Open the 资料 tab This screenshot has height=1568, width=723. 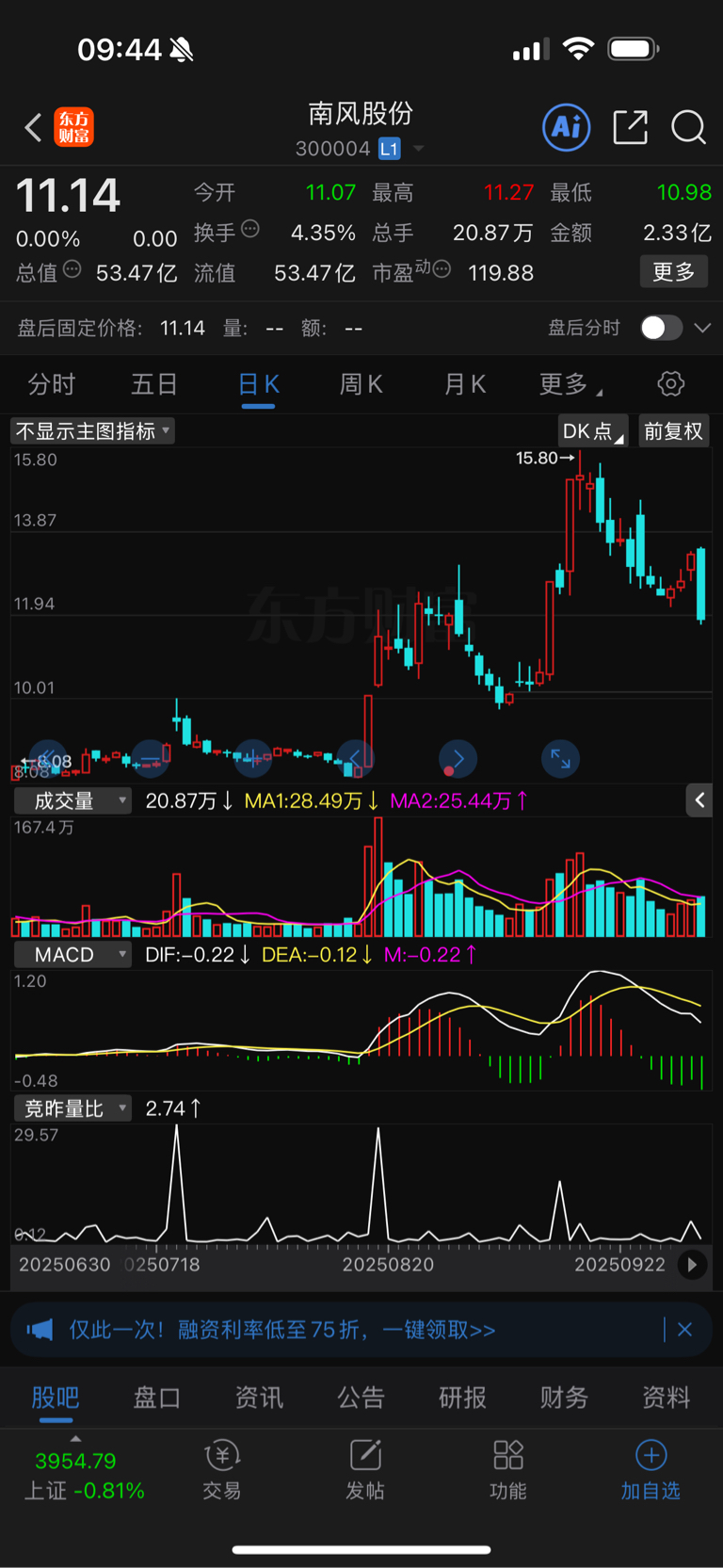[666, 1398]
